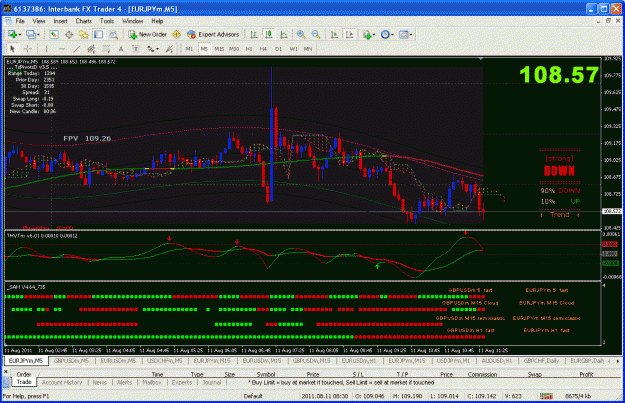Image resolution: width=625 pixels, height=403 pixels.
Task: Zoom in on the chart
Action: click(x=301, y=35)
